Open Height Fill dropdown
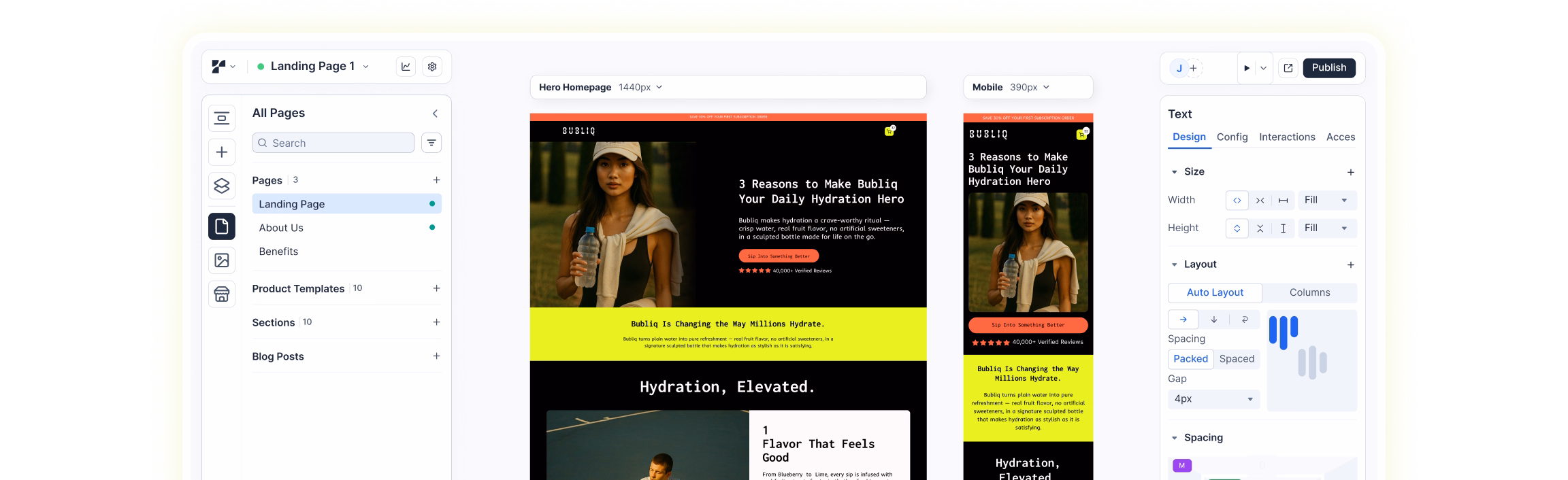 coord(1326,228)
